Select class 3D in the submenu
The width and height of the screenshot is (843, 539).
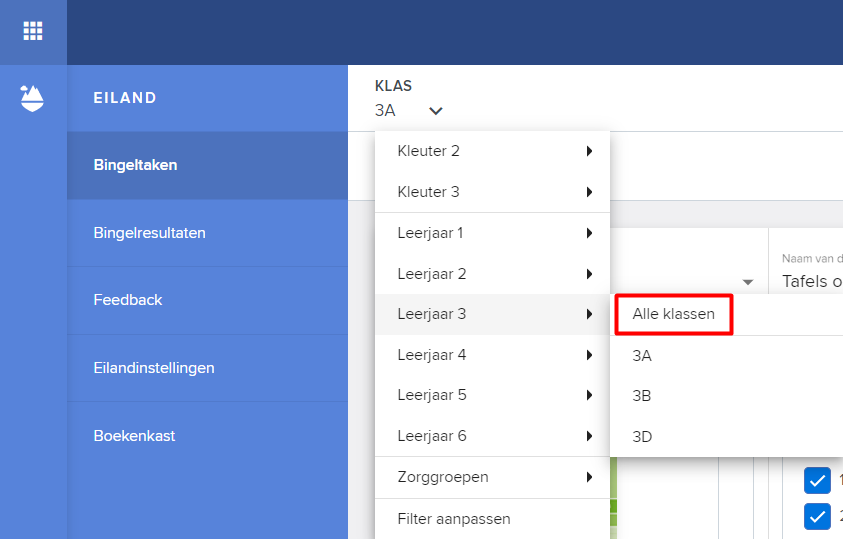coord(726,436)
